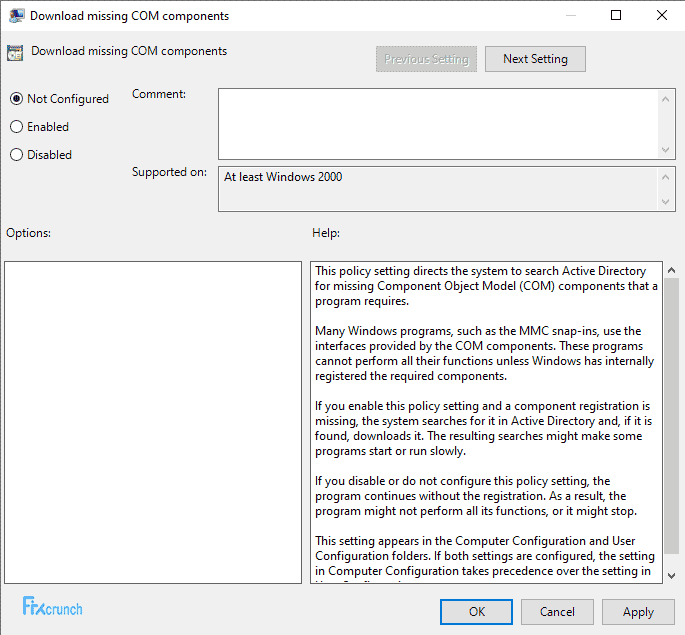
Task: Click the 'Supported on:' label
Action: [x=170, y=172]
